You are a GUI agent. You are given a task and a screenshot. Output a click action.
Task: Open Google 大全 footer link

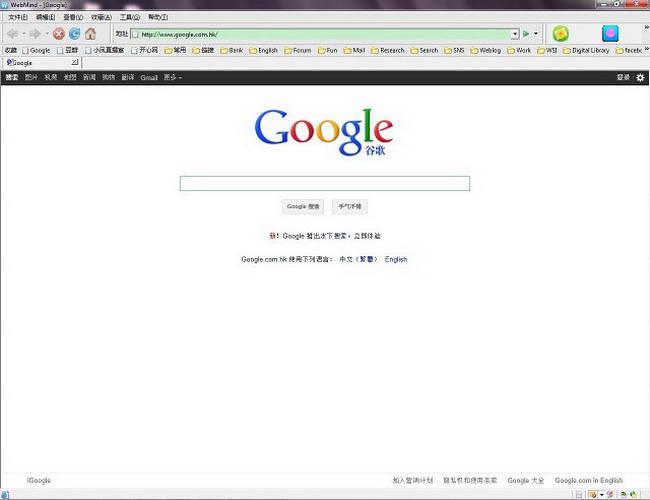tap(526, 481)
